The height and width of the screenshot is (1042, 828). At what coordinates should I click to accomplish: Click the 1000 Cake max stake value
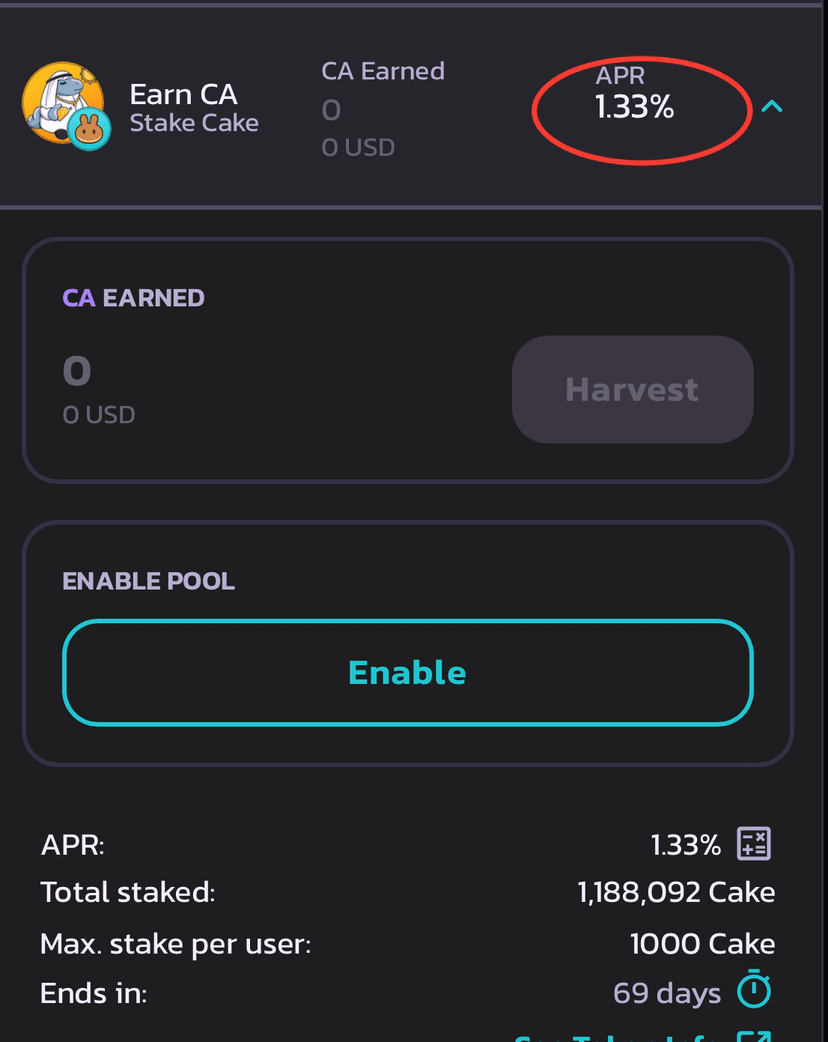click(x=702, y=944)
